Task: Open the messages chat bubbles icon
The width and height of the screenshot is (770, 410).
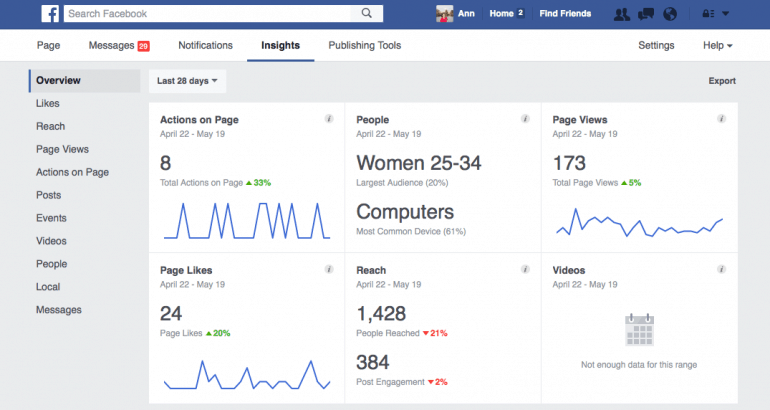Action: pos(646,14)
